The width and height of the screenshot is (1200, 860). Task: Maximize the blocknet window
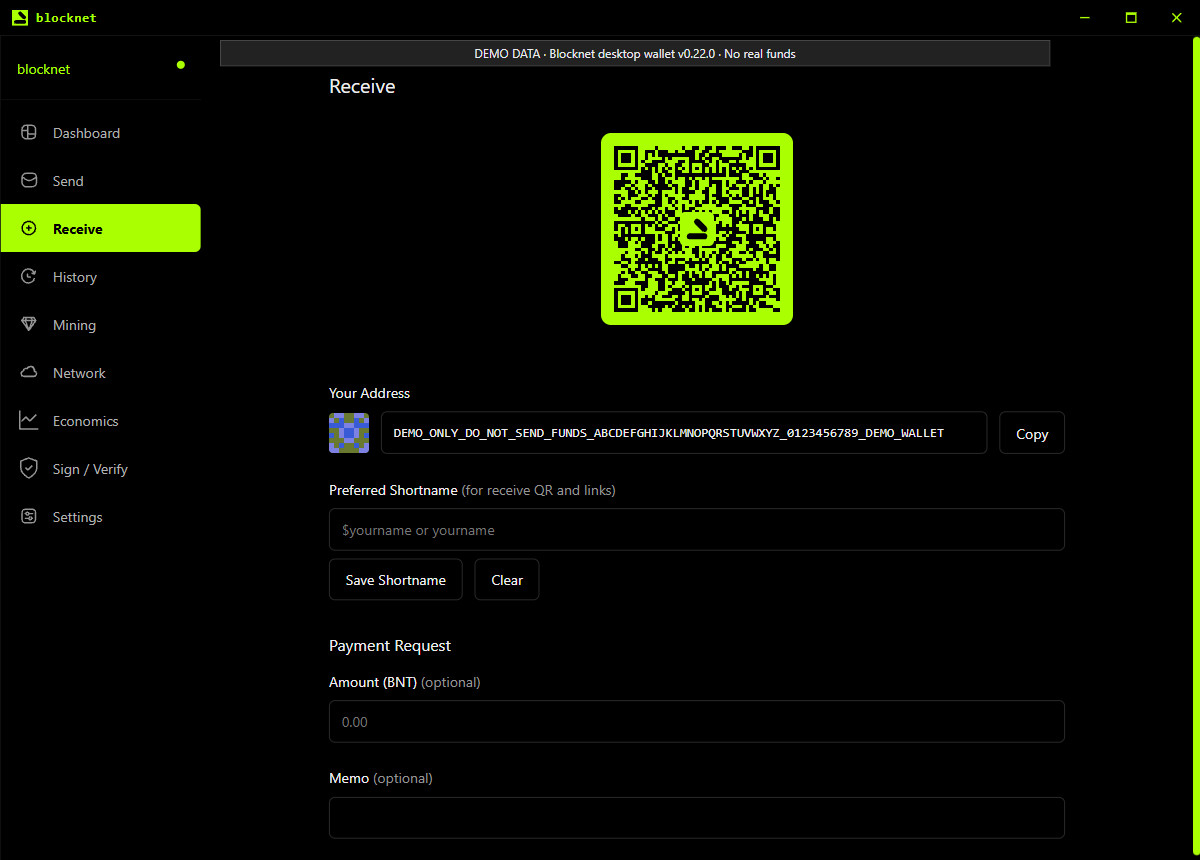(x=1131, y=17)
